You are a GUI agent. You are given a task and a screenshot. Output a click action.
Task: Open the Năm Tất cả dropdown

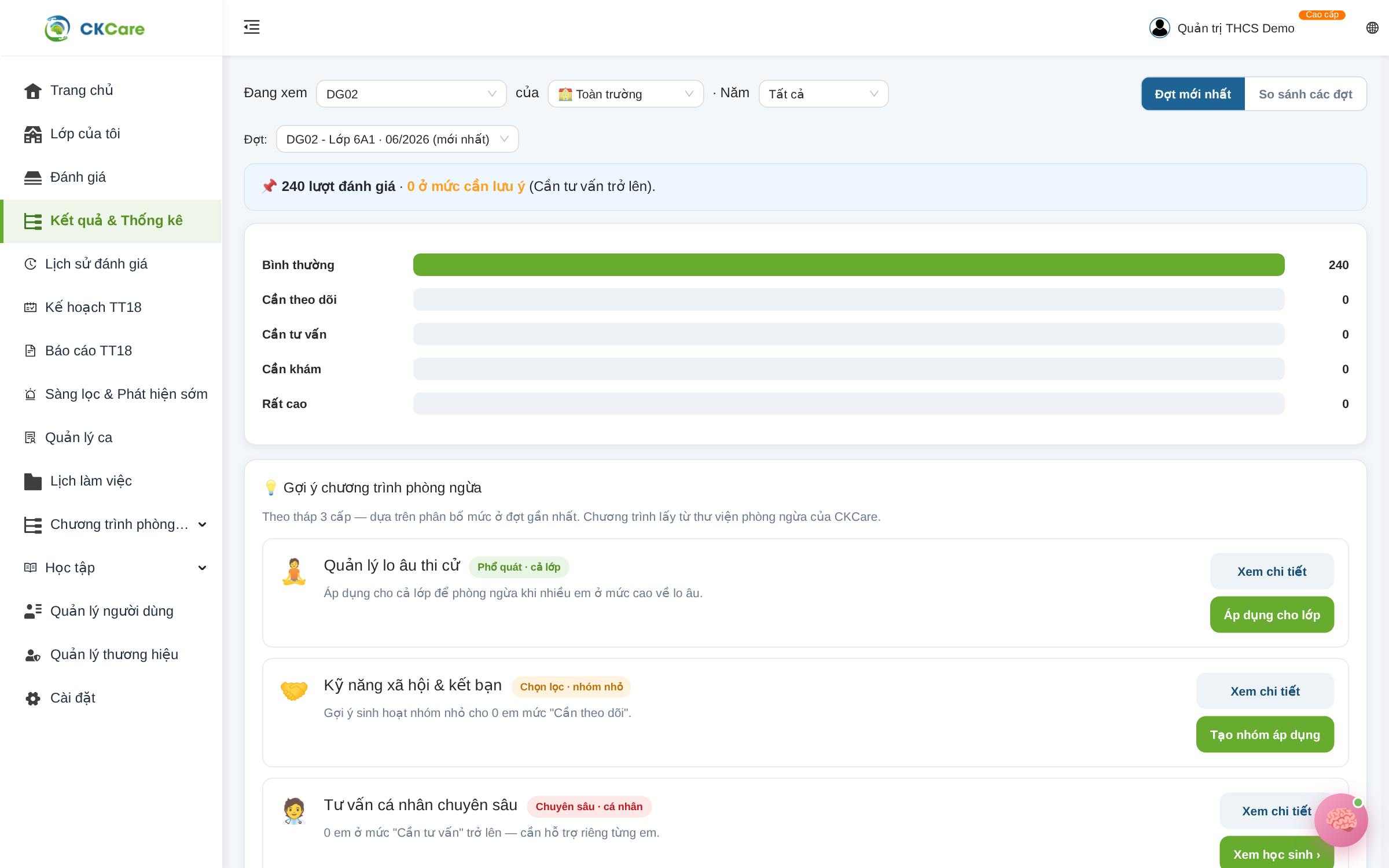coord(823,94)
